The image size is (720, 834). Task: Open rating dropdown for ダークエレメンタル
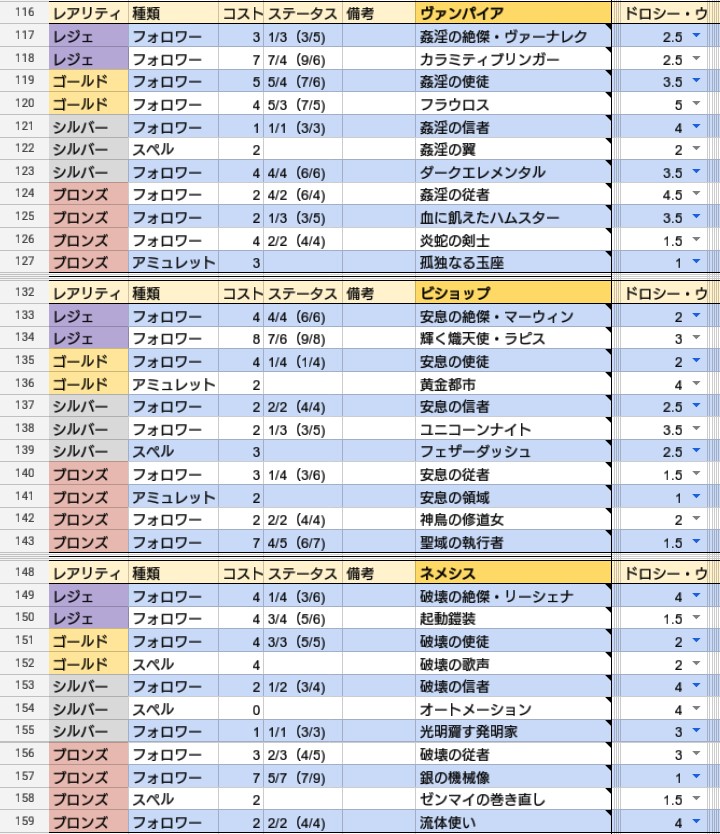click(696, 172)
